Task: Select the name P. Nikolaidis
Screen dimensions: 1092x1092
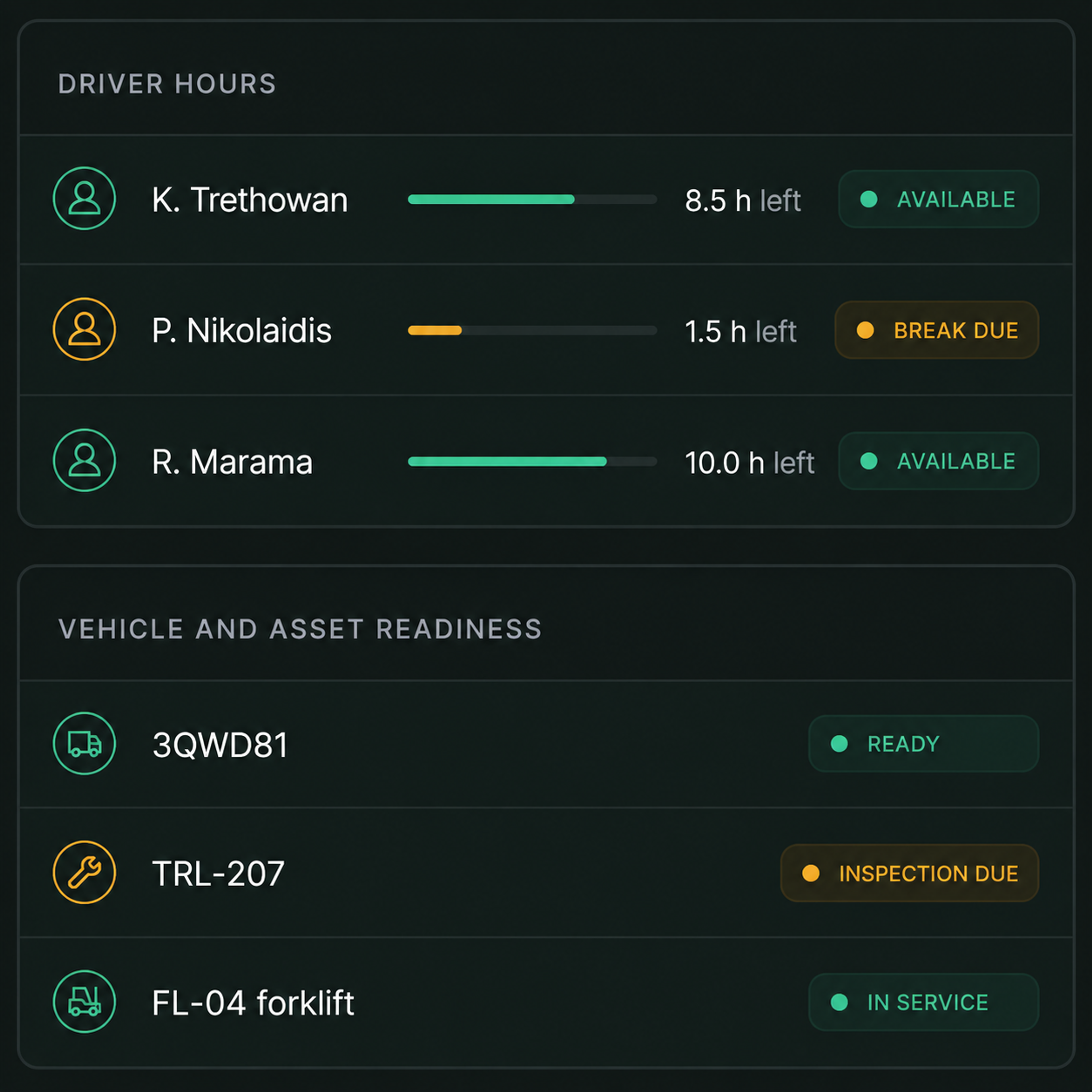Action: (241, 331)
